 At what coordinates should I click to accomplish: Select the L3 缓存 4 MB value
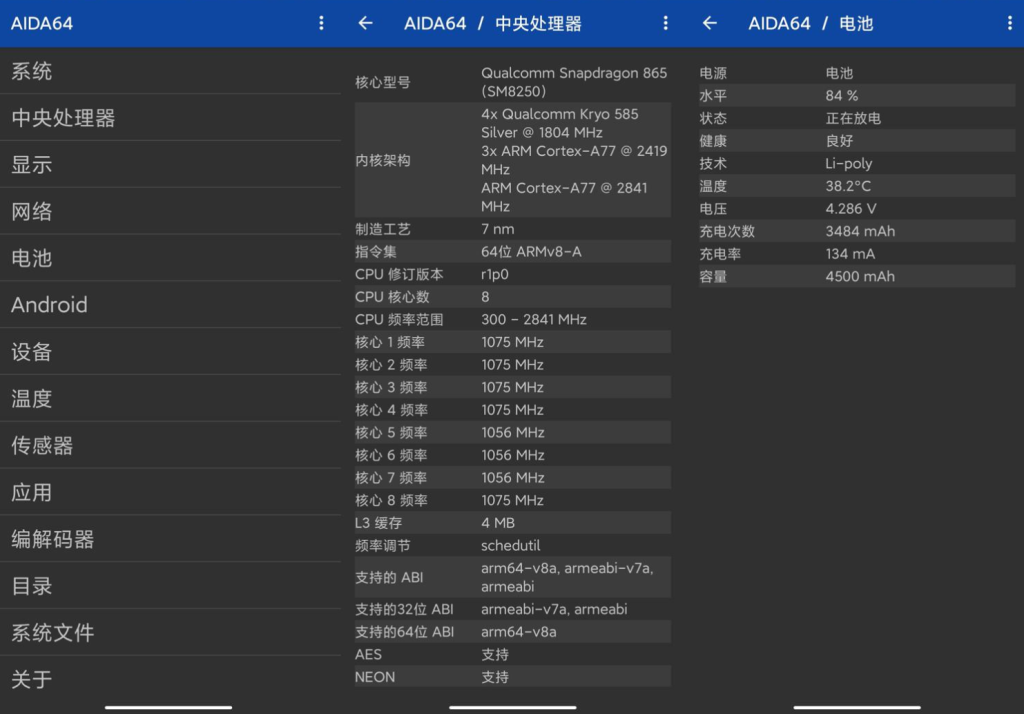pyautogui.click(x=498, y=523)
